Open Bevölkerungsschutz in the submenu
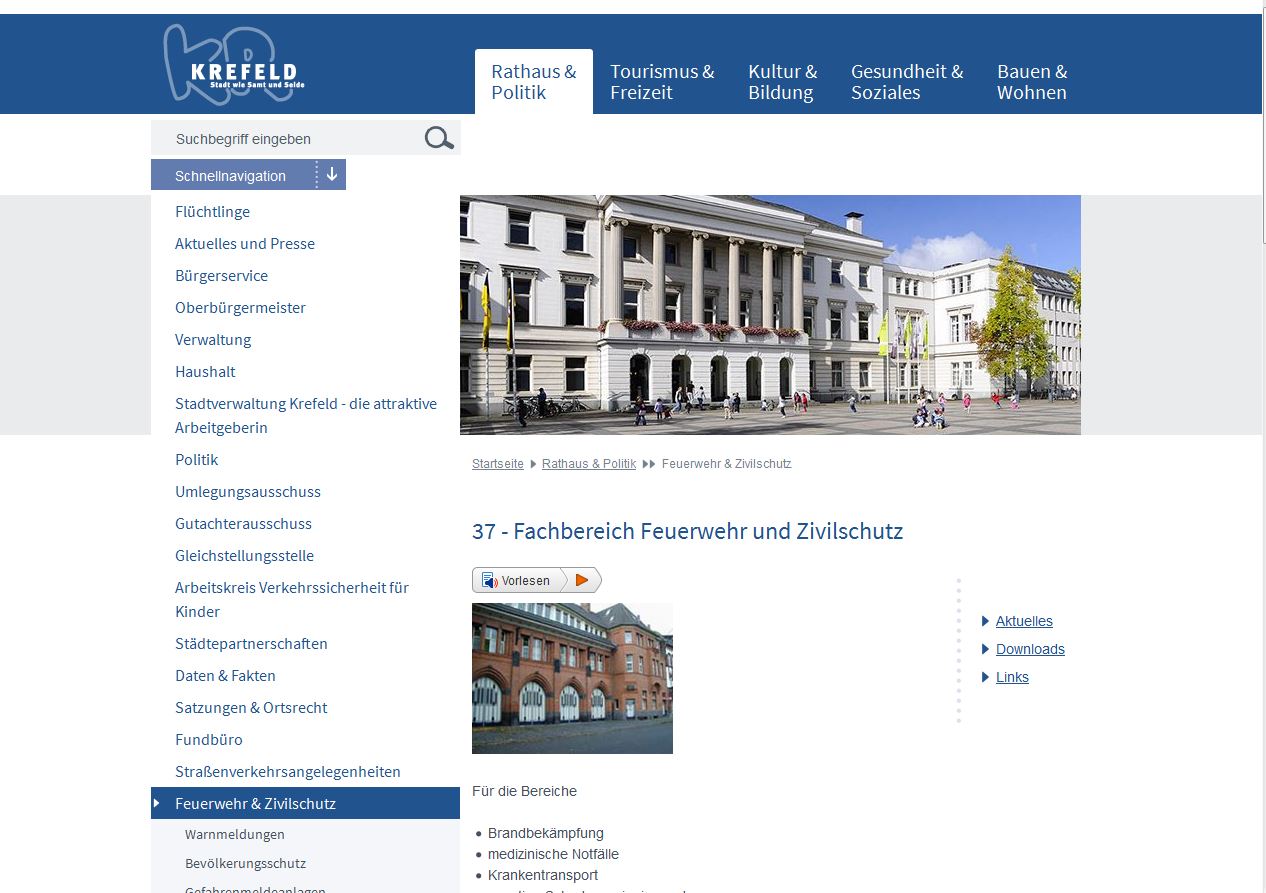The image size is (1266, 893). (x=245, y=863)
